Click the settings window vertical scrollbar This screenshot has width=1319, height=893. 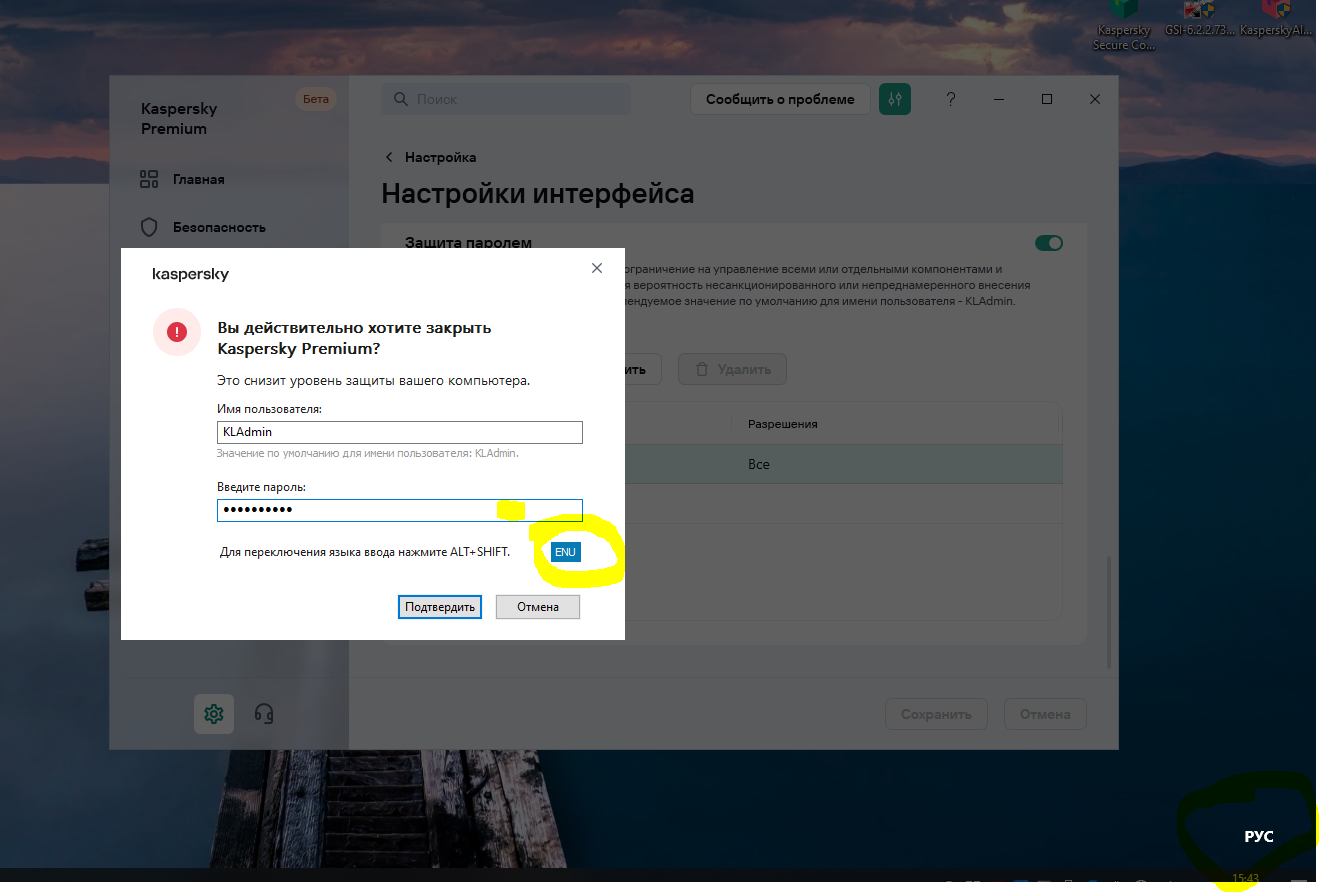(x=1108, y=612)
